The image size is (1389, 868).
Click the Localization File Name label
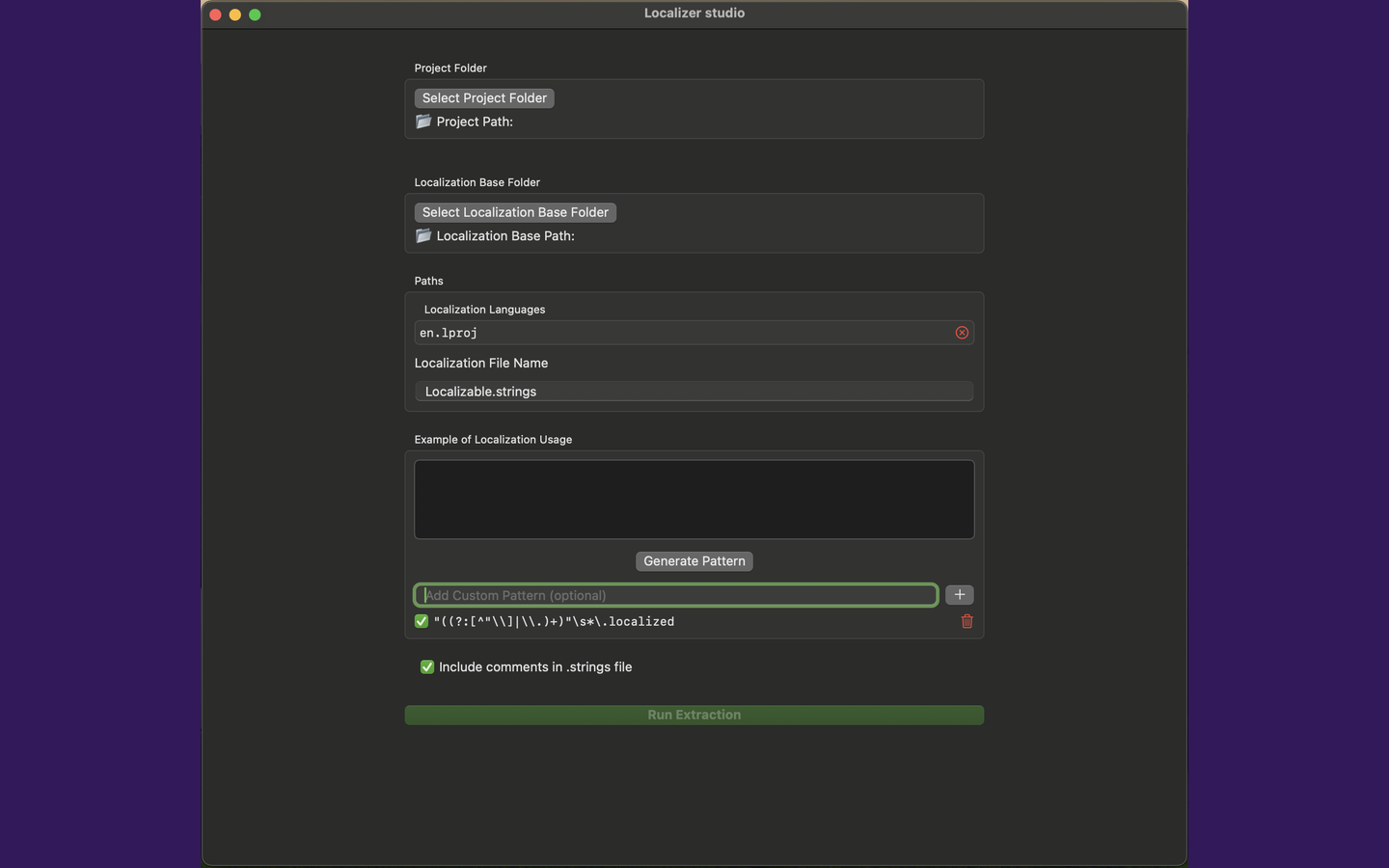(x=481, y=363)
